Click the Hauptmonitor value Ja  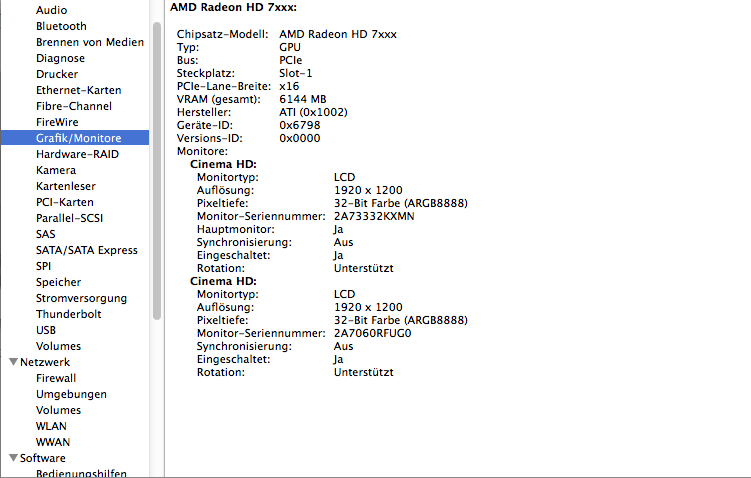[x=339, y=229]
